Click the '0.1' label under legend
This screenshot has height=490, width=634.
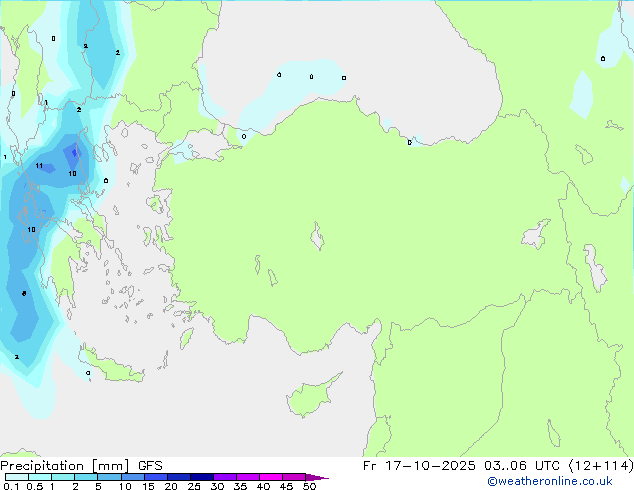point(11,486)
